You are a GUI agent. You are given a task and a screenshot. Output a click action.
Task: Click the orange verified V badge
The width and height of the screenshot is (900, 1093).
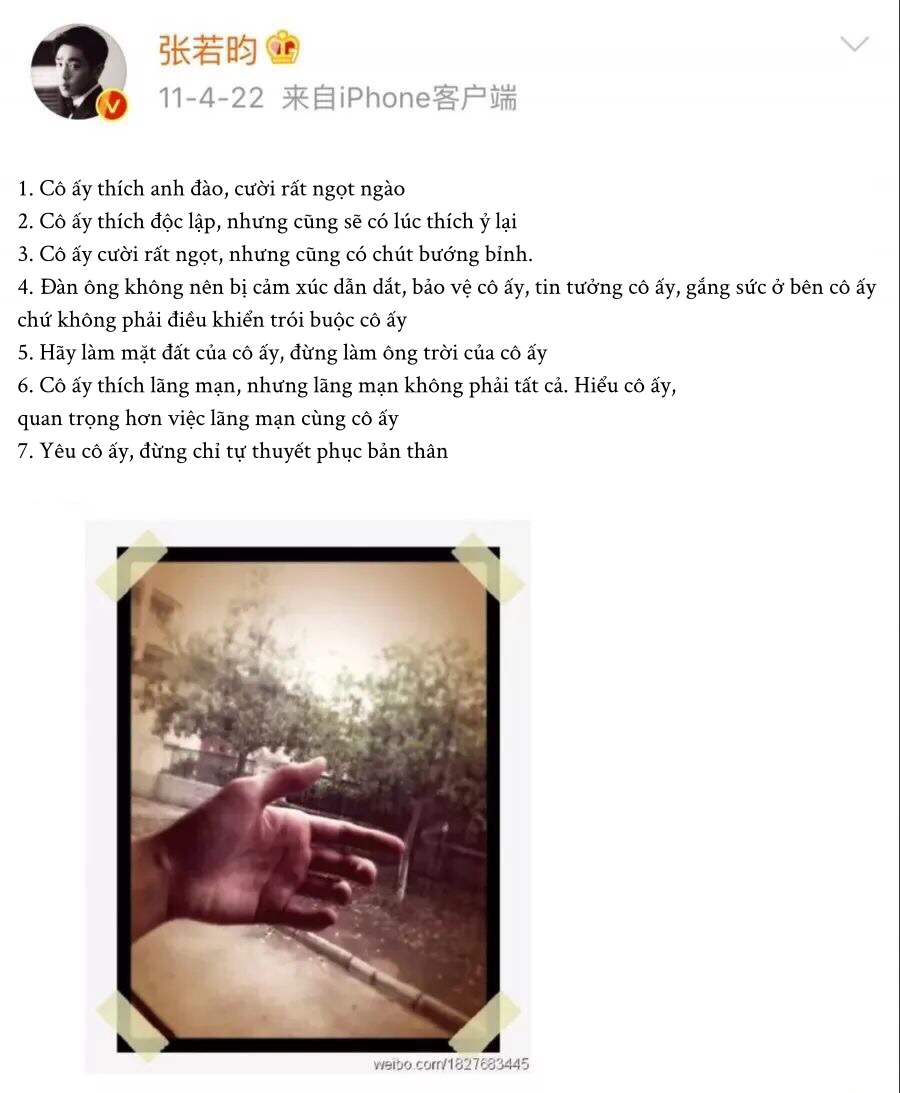[x=112, y=105]
